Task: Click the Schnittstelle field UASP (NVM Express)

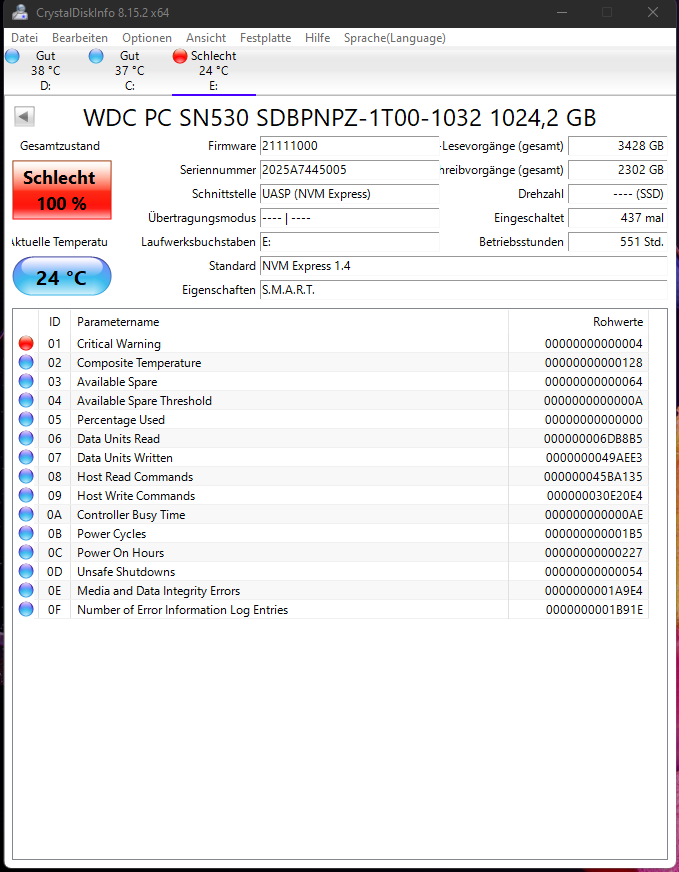Action: 350,194
